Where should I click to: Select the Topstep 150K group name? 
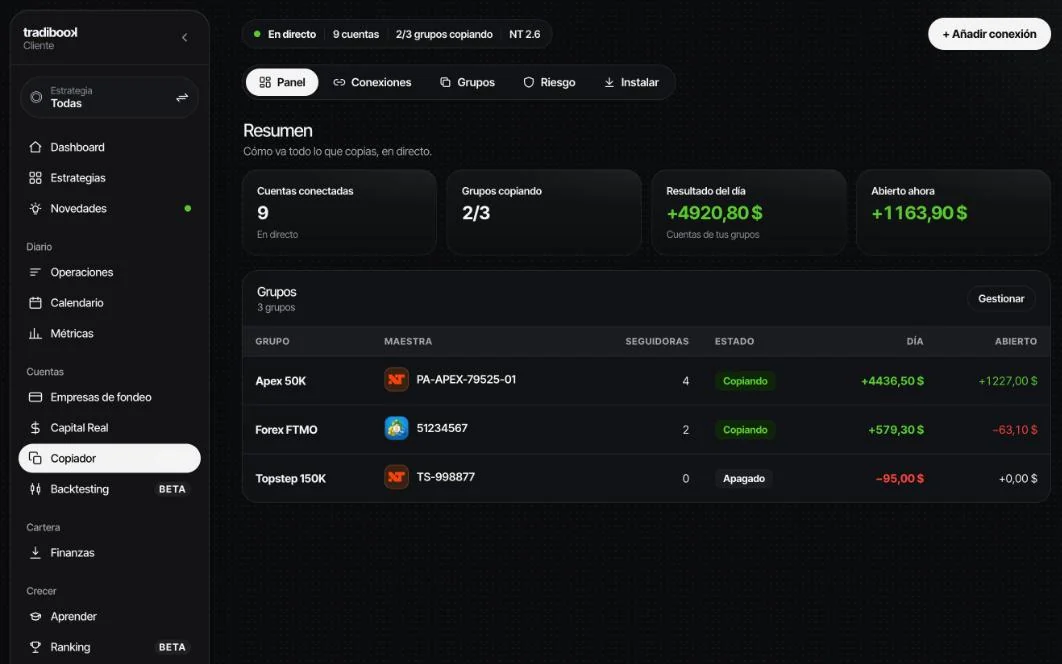coord(291,478)
